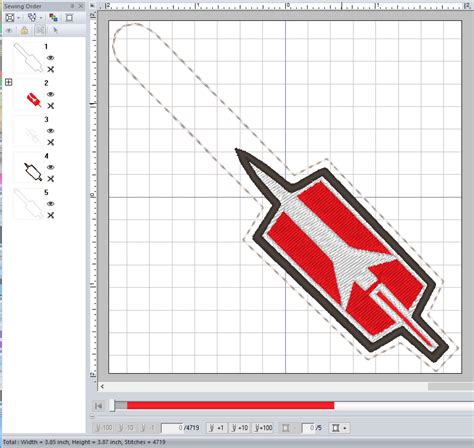This screenshot has width=474, height=448.
Task: Click the sewing order edit tool icon
Action: (x=32, y=17)
